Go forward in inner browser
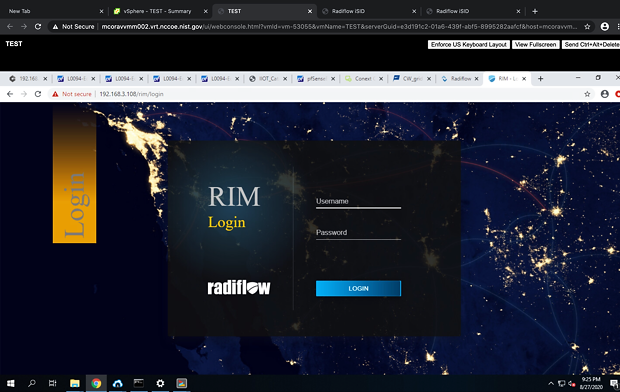The image size is (620, 392). [x=24, y=94]
